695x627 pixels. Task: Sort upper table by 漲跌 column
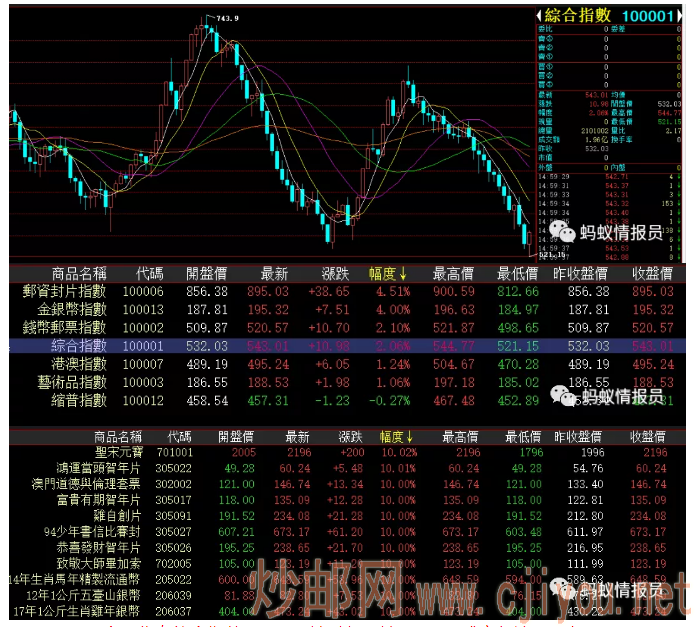[335, 273]
